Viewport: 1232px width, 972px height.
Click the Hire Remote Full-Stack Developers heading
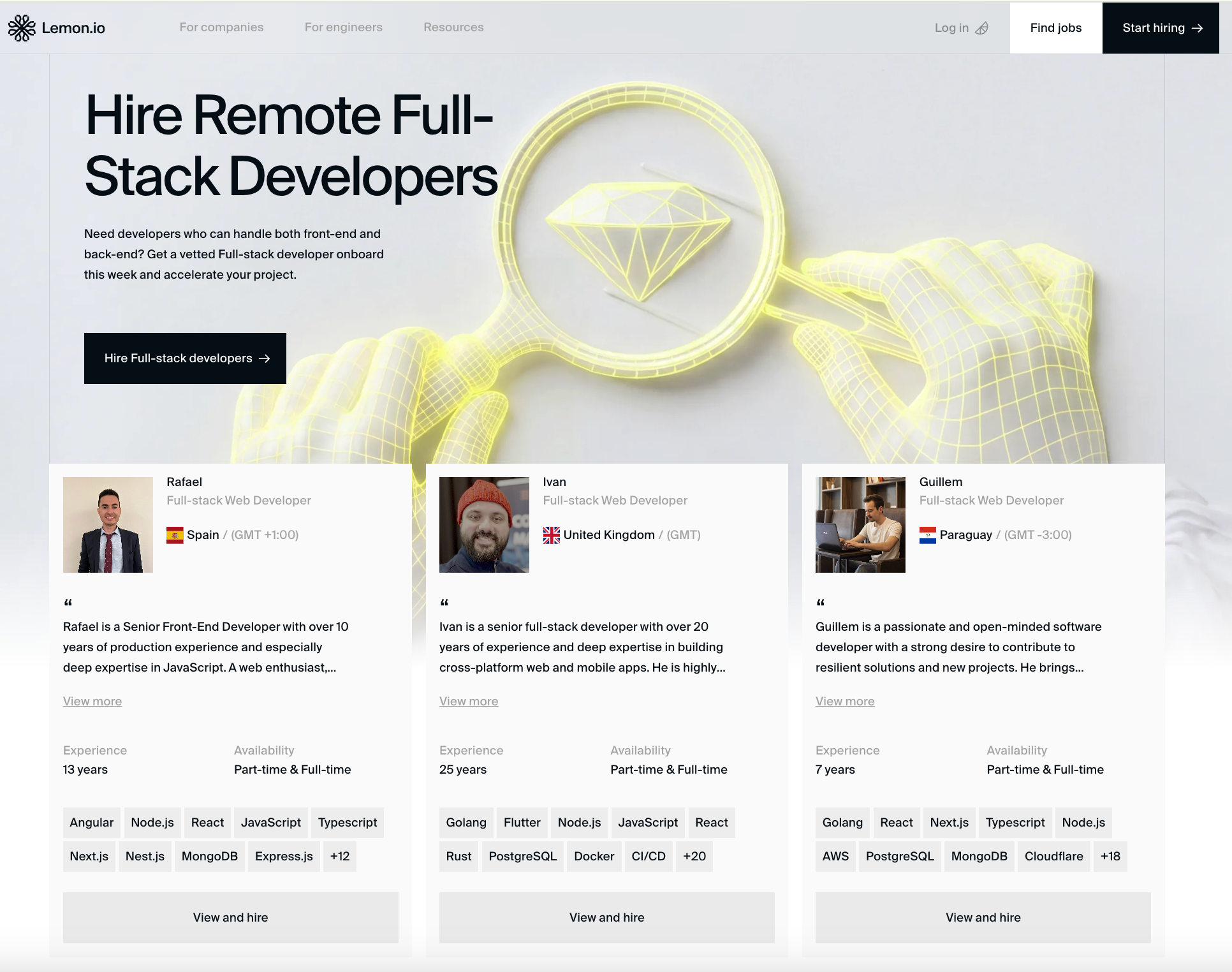pyautogui.click(x=291, y=145)
